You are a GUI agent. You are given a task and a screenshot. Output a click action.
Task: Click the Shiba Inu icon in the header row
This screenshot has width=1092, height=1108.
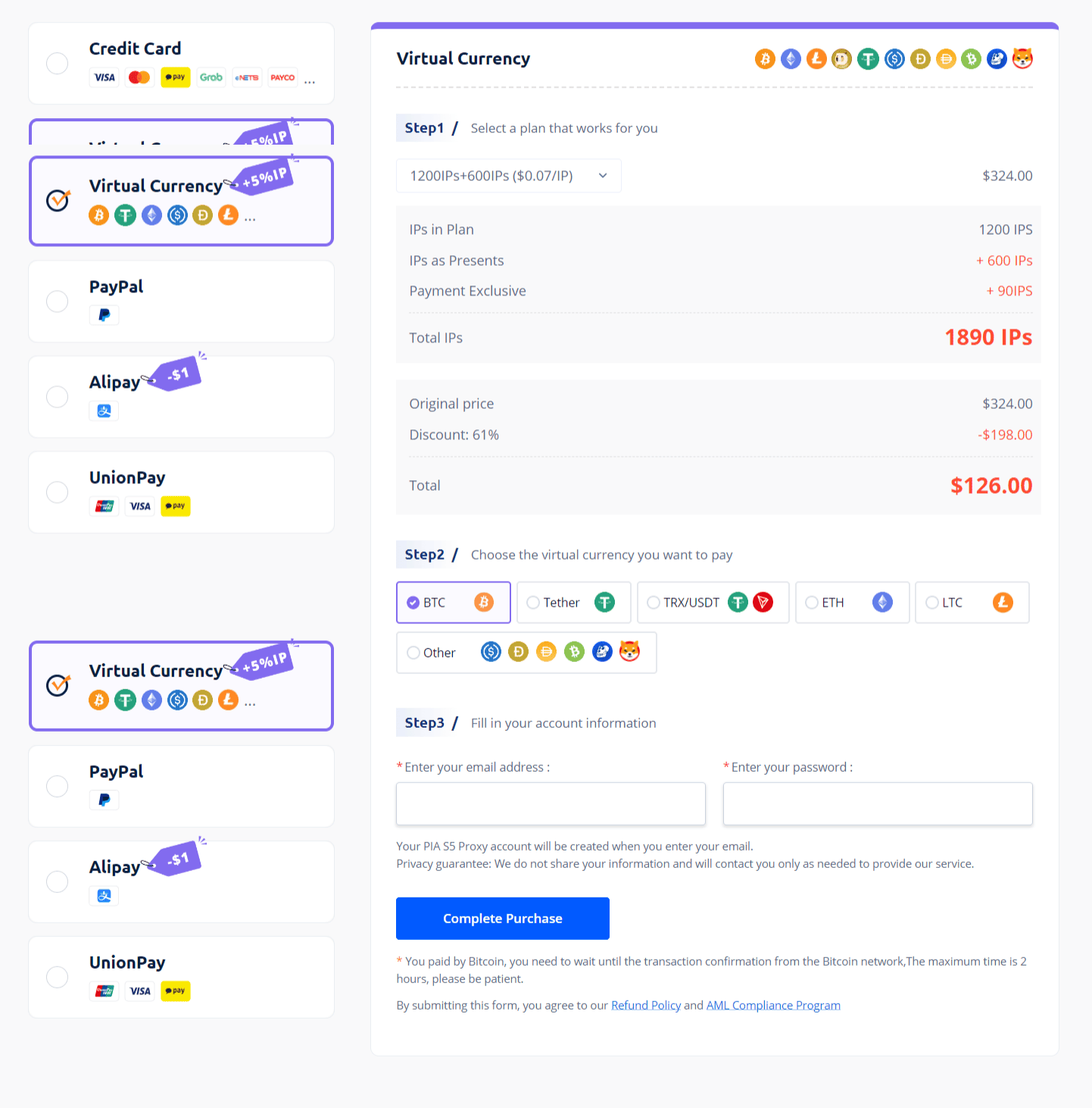click(1022, 59)
